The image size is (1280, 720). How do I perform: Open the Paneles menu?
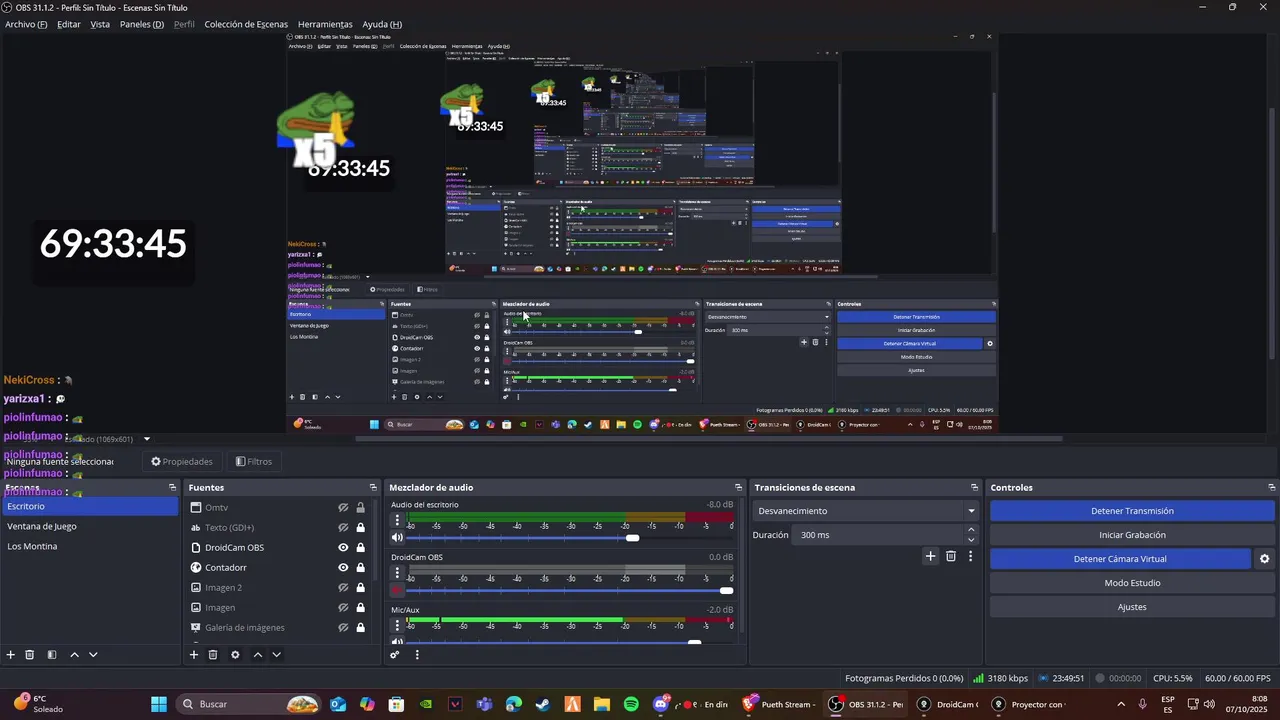click(x=142, y=24)
